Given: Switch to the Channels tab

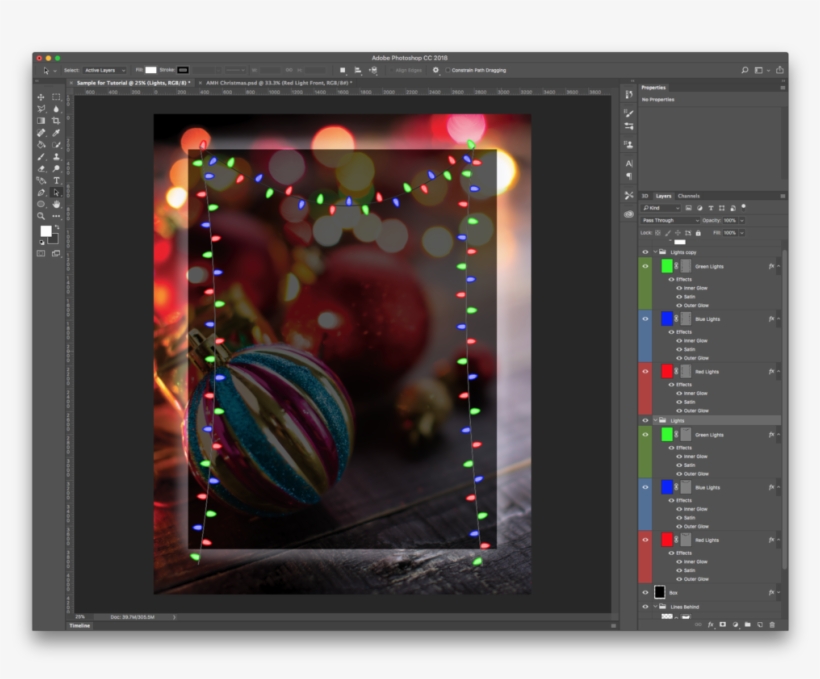Looking at the screenshot, I should click(688, 196).
